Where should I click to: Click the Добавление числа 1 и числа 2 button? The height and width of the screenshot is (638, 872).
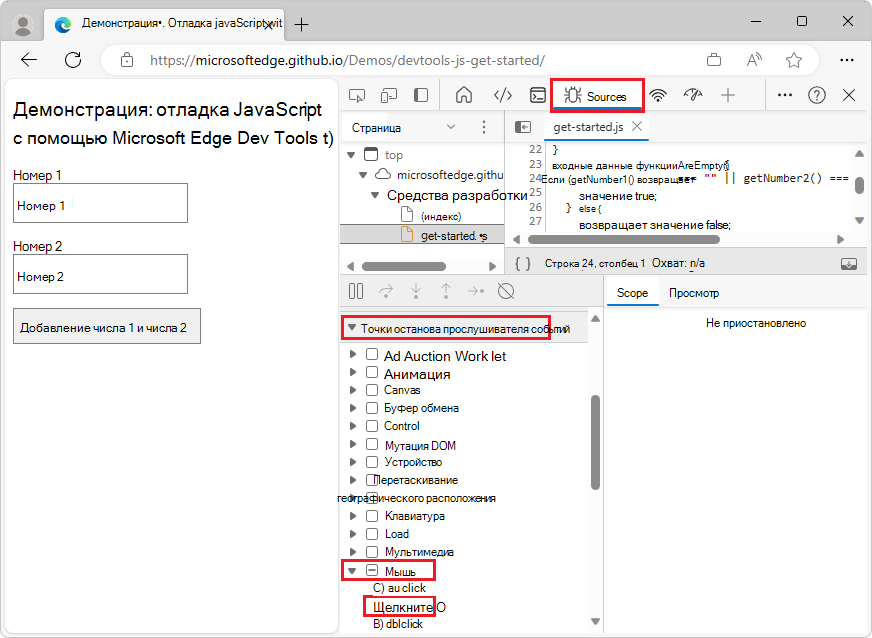pyautogui.click(x=107, y=327)
